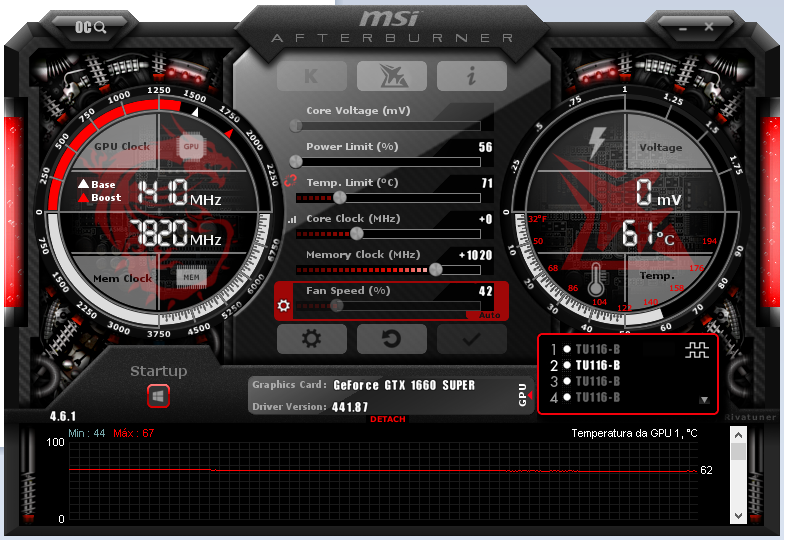Click the Fan Speed value 42
Viewport: 785px width, 540px height.
tap(485, 291)
